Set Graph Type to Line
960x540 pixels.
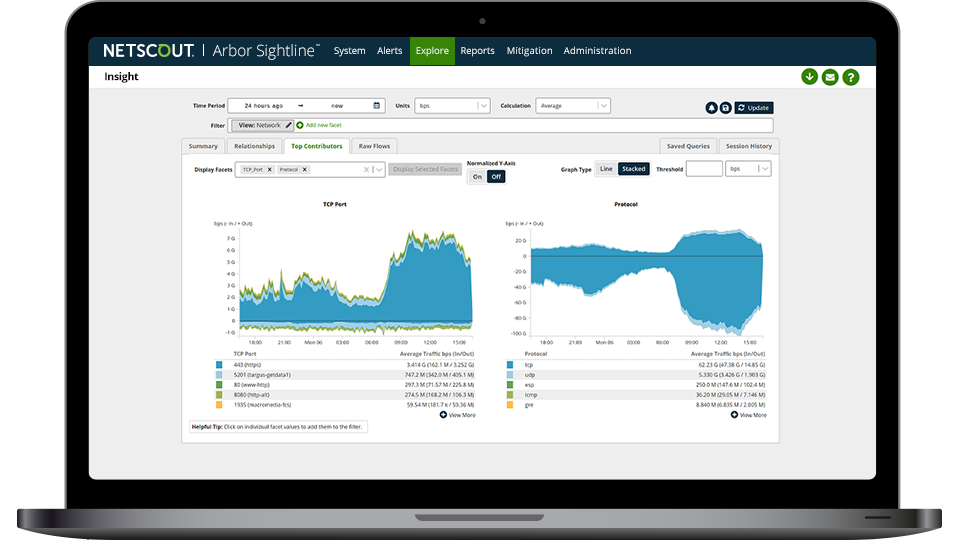coord(606,169)
